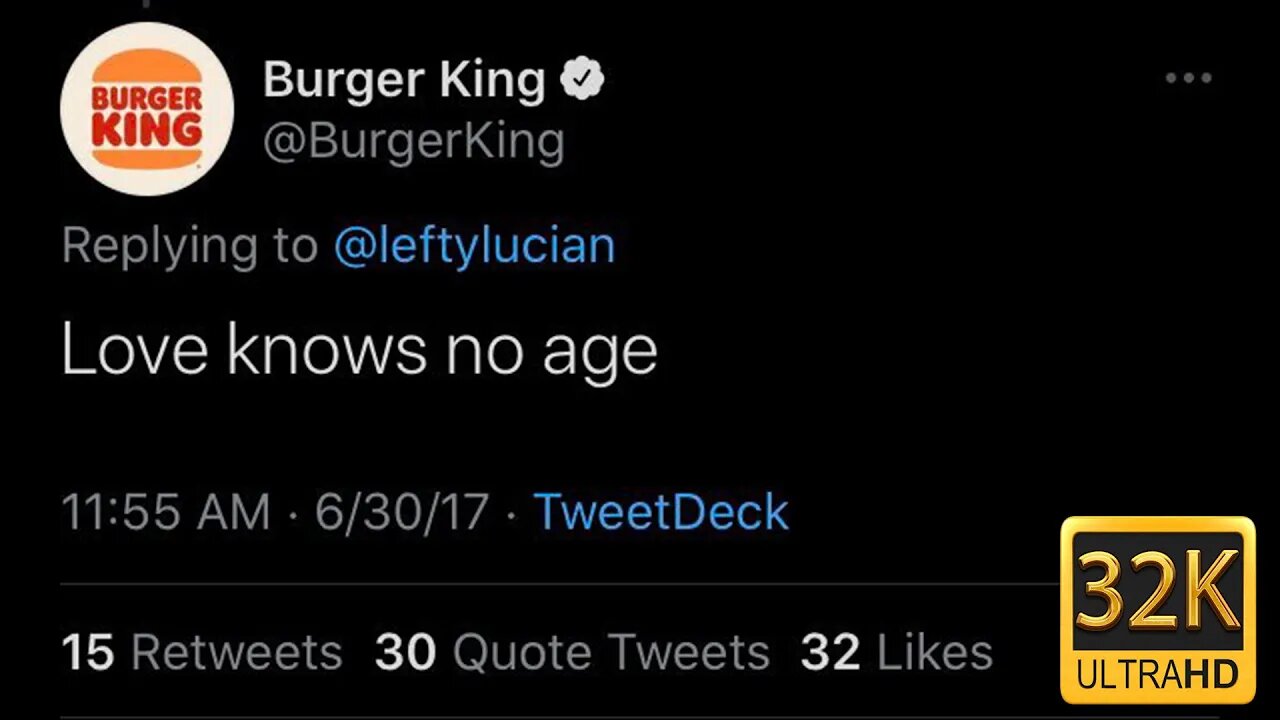
Task: Click the ULTRAHD text in the badge
Action: tap(1158, 676)
